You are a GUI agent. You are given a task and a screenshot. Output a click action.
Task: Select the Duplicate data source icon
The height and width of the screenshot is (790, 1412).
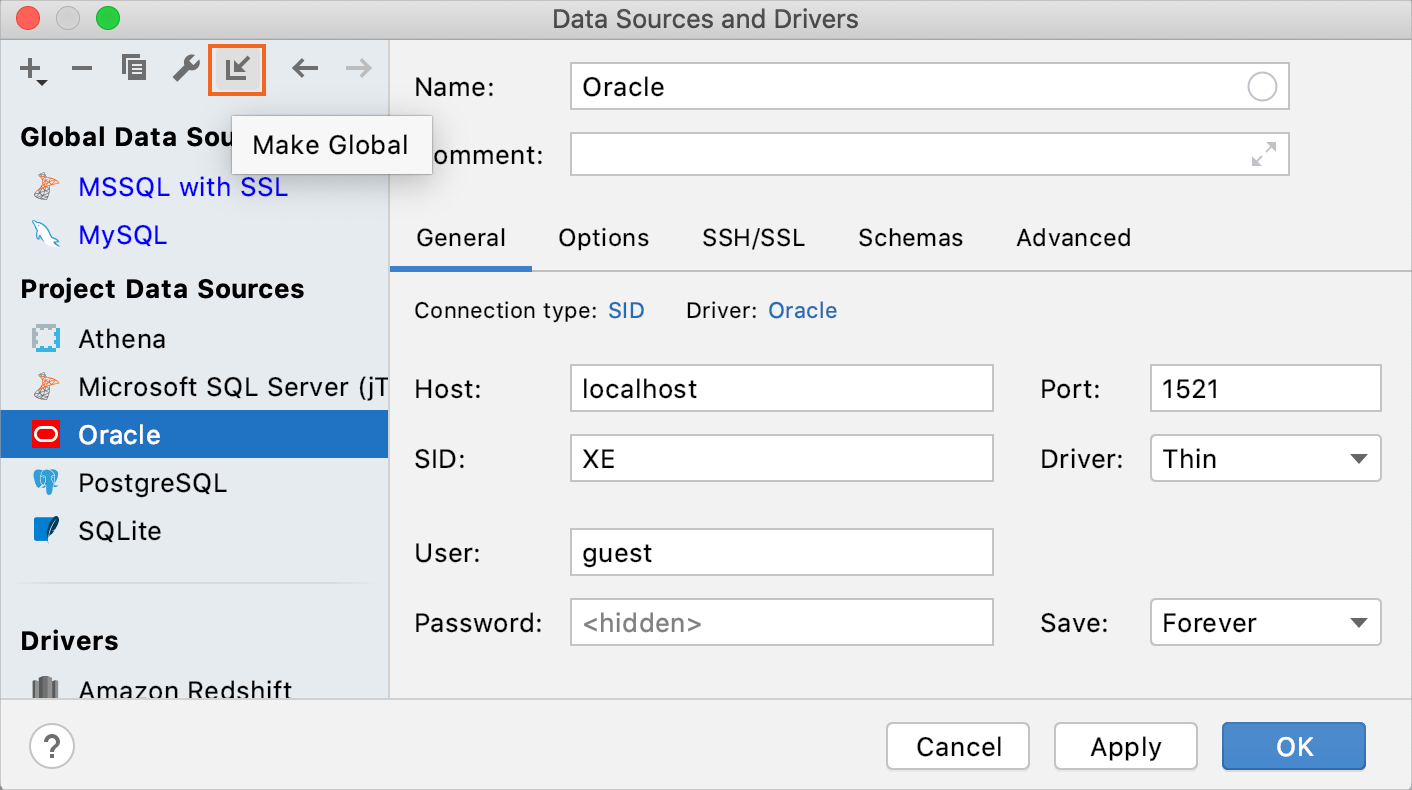click(x=133, y=69)
